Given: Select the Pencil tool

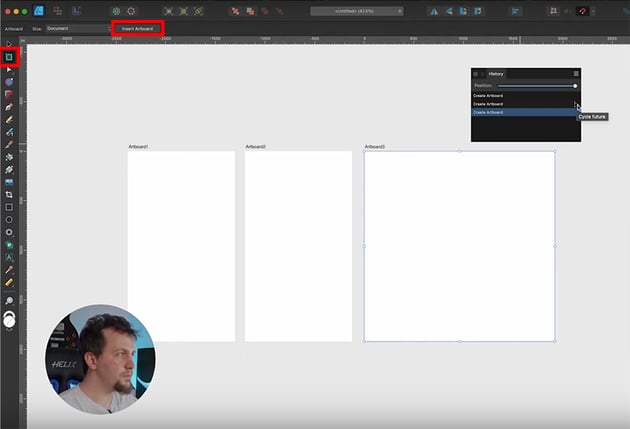Looking at the screenshot, I should (x=9, y=120).
